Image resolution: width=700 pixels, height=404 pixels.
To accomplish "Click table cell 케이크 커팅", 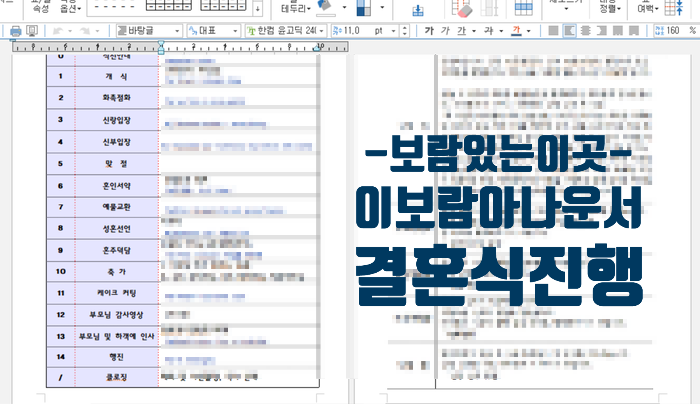I will (117, 293).
